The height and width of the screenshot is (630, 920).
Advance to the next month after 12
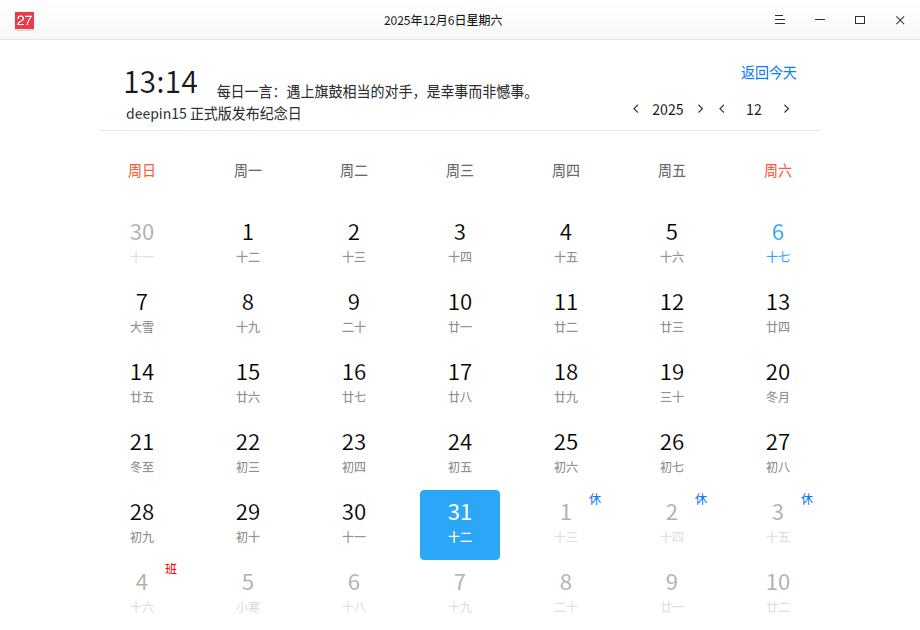coord(786,109)
